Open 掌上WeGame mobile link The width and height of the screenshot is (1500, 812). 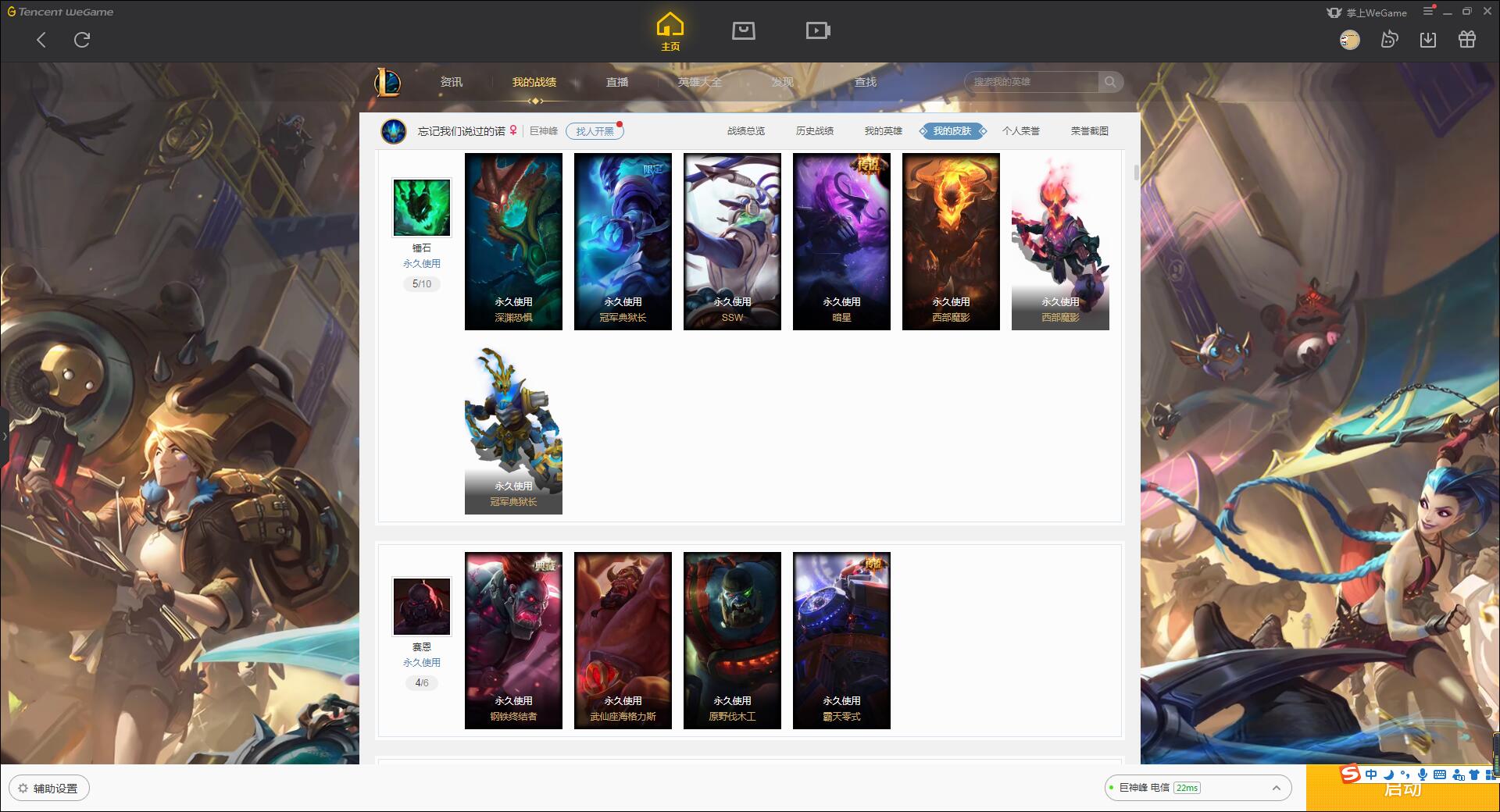point(1366,12)
